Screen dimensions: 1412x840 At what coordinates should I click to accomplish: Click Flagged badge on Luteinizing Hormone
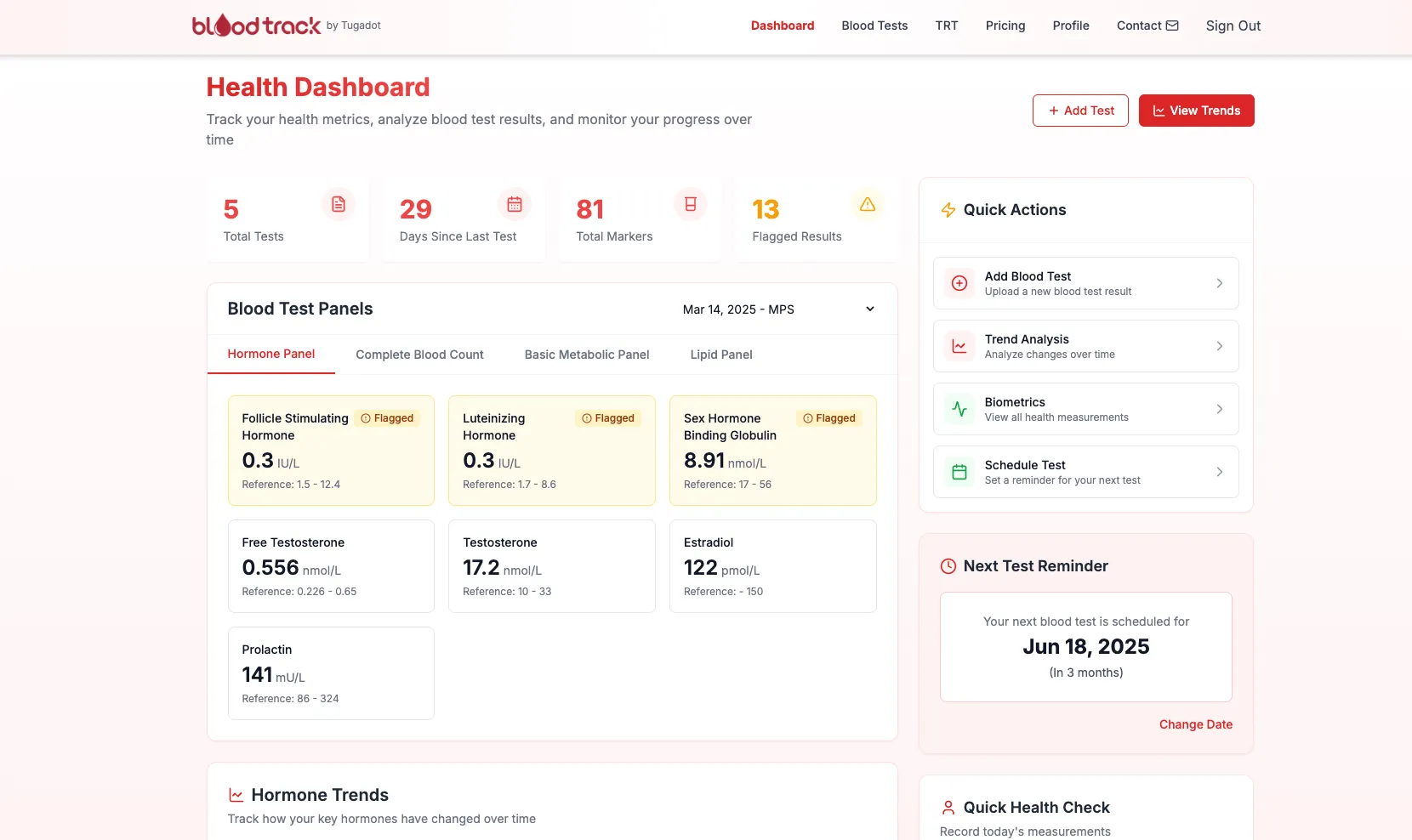pos(608,418)
